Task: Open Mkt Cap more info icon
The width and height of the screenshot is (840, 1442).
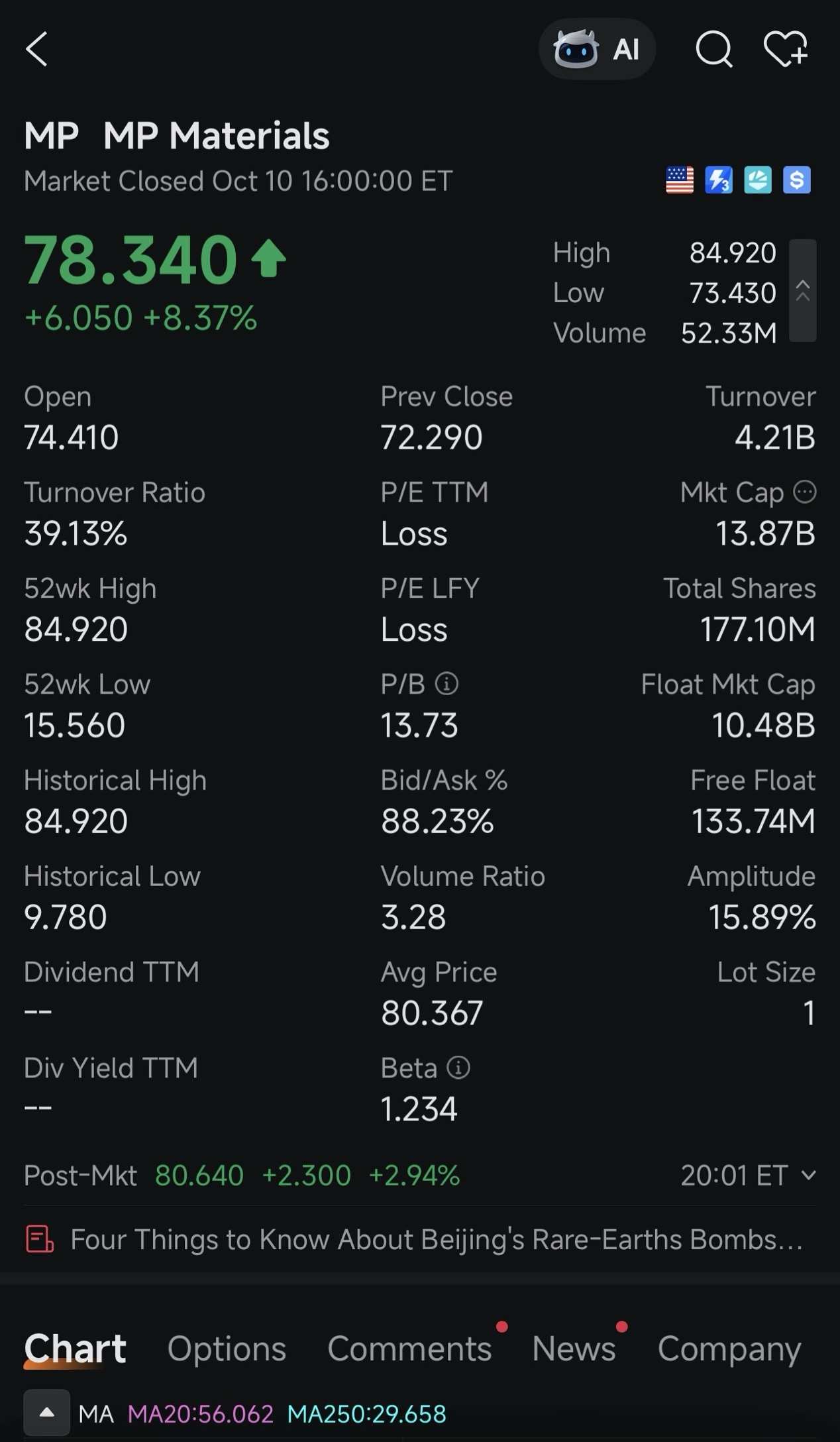Action: pos(805,492)
